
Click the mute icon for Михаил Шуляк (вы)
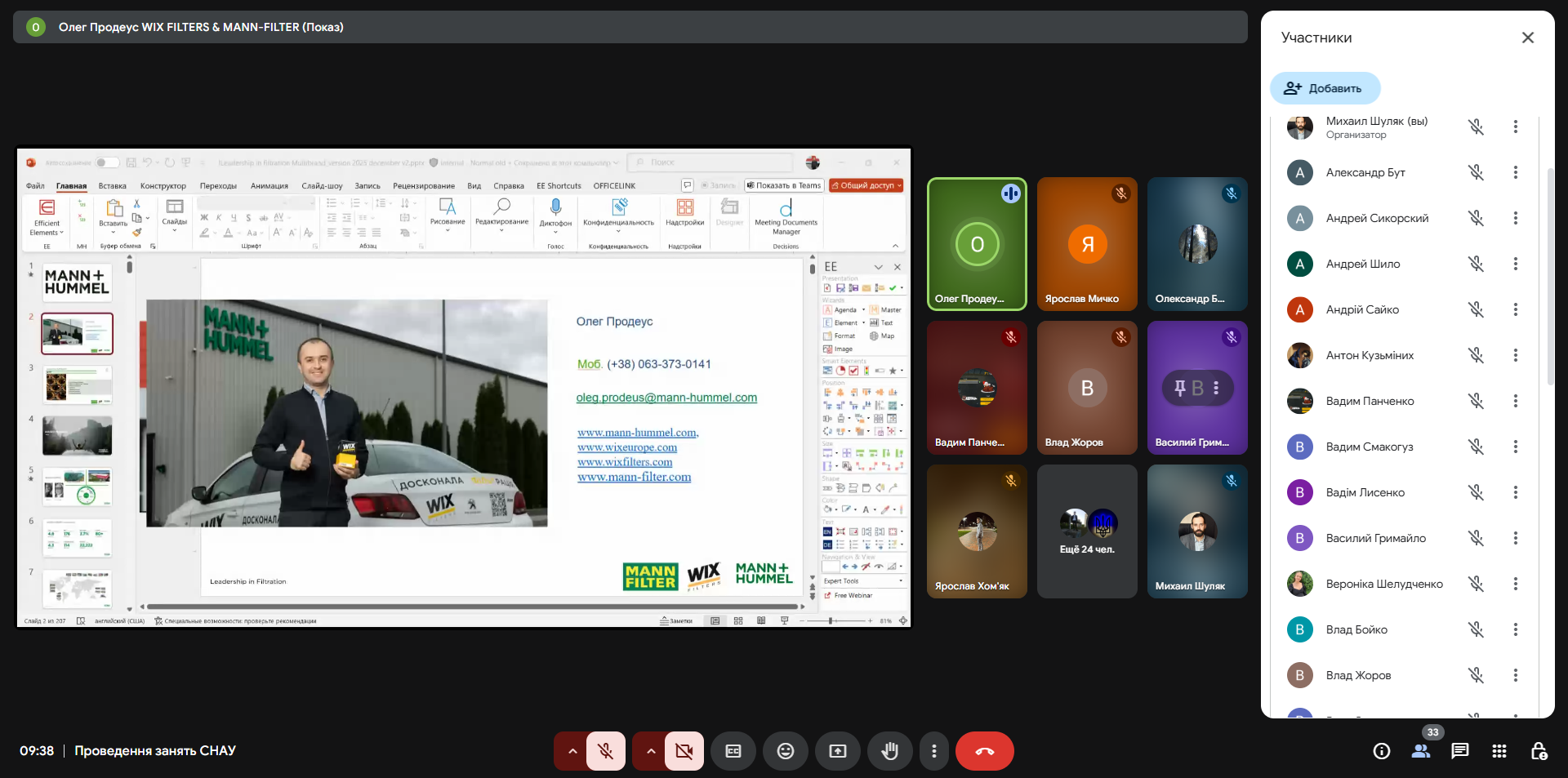coord(1476,127)
